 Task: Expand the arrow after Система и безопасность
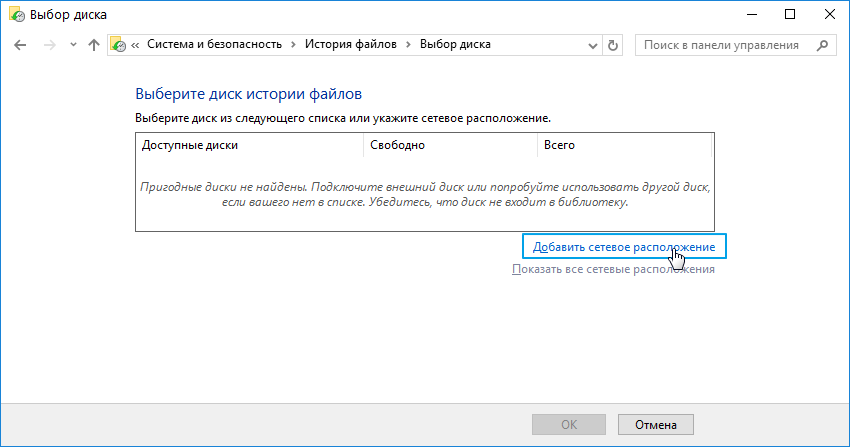point(293,45)
